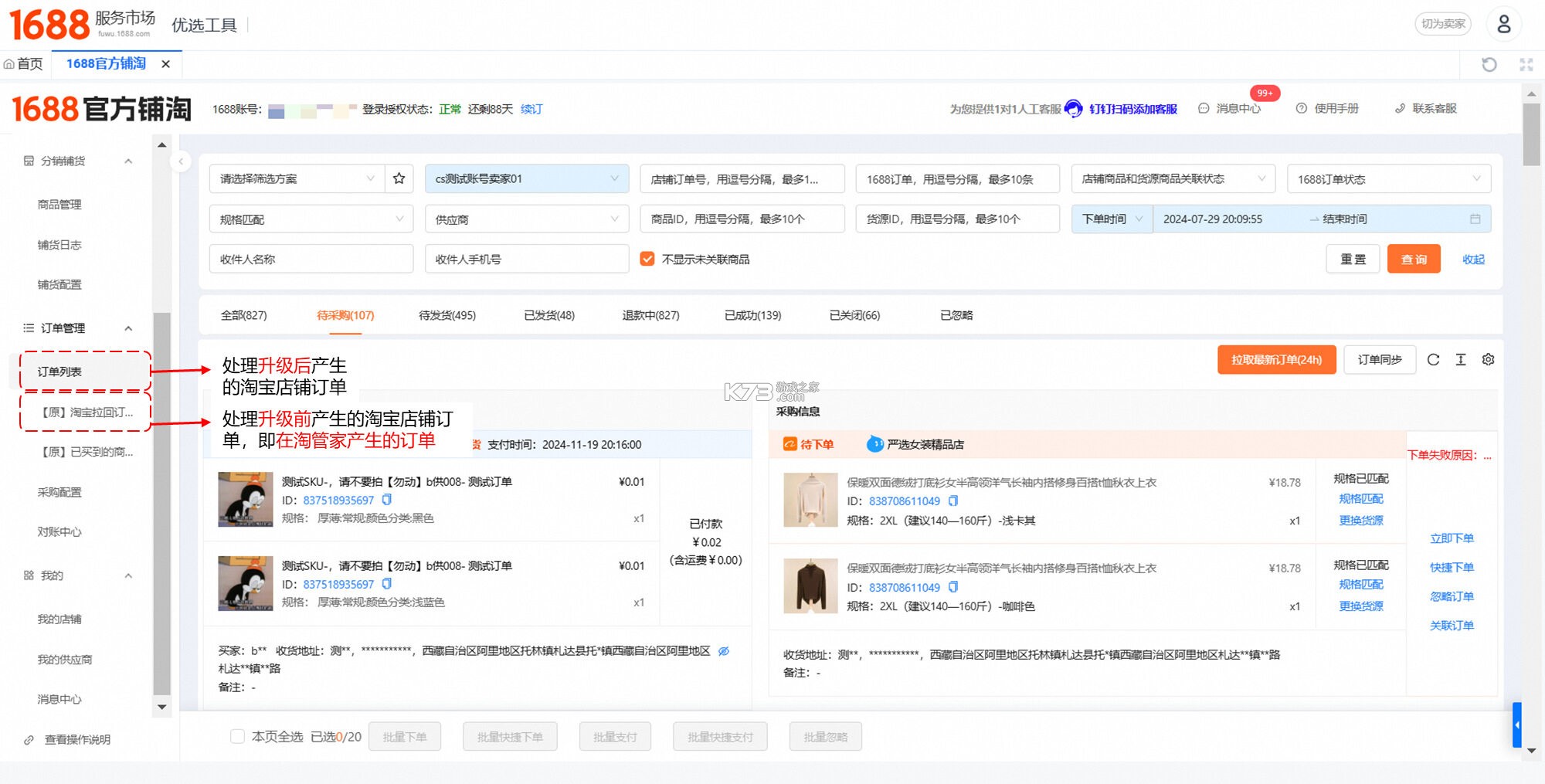
Task: Open 请选择筛选方案 dropdown
Action: (297, 178)
